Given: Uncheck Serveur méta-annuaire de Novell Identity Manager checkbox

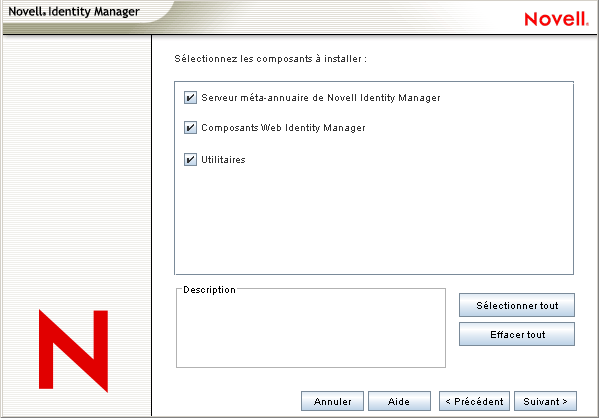Looking at the screenshot, I should (x=190, y=97).
